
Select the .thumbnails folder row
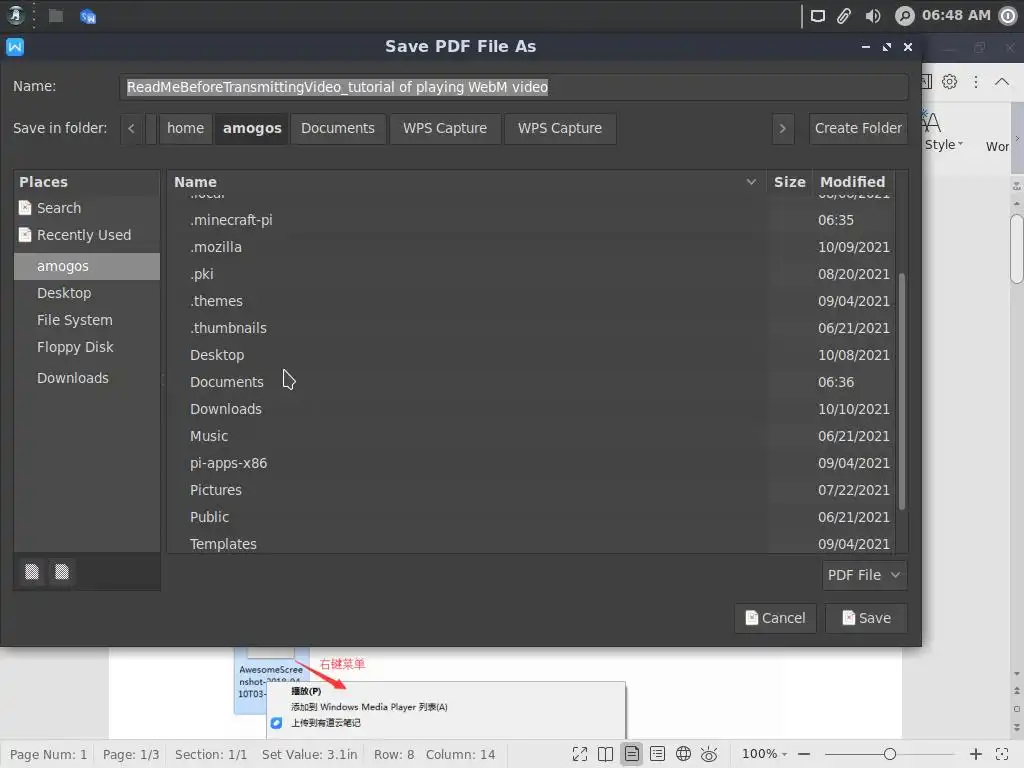[531, 328]
